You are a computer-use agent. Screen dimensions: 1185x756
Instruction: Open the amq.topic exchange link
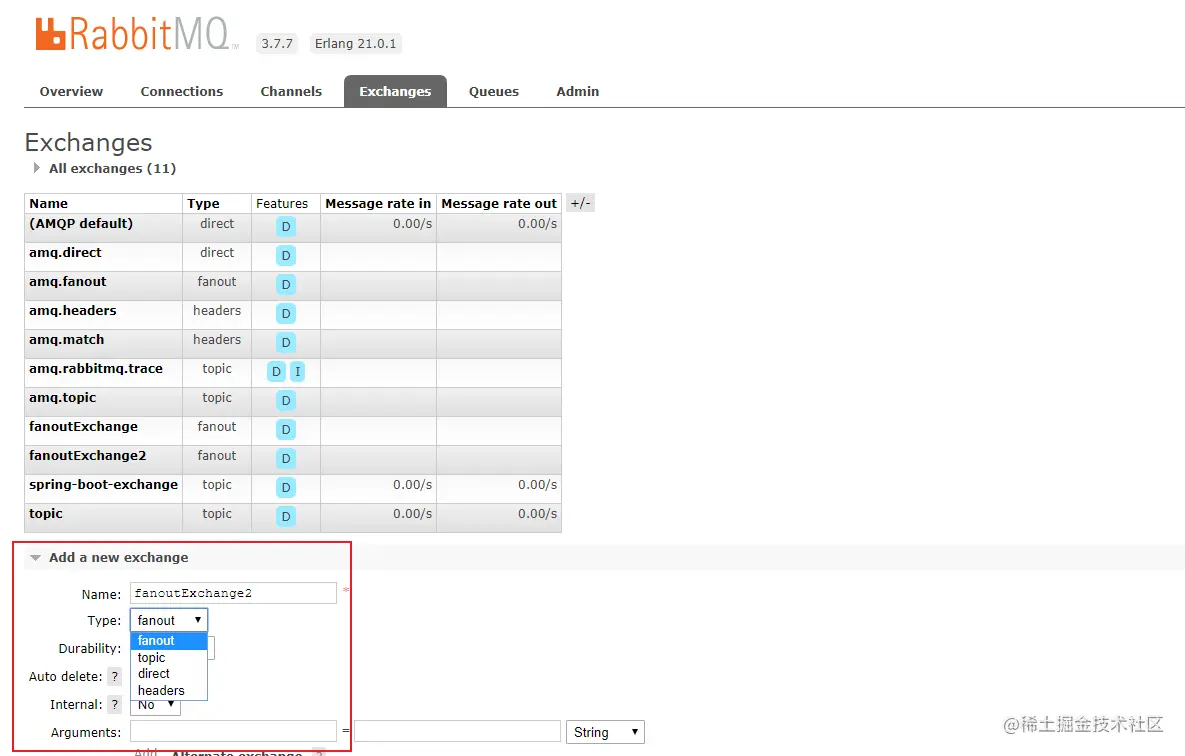pyautogui.click(x=63, y=398)
